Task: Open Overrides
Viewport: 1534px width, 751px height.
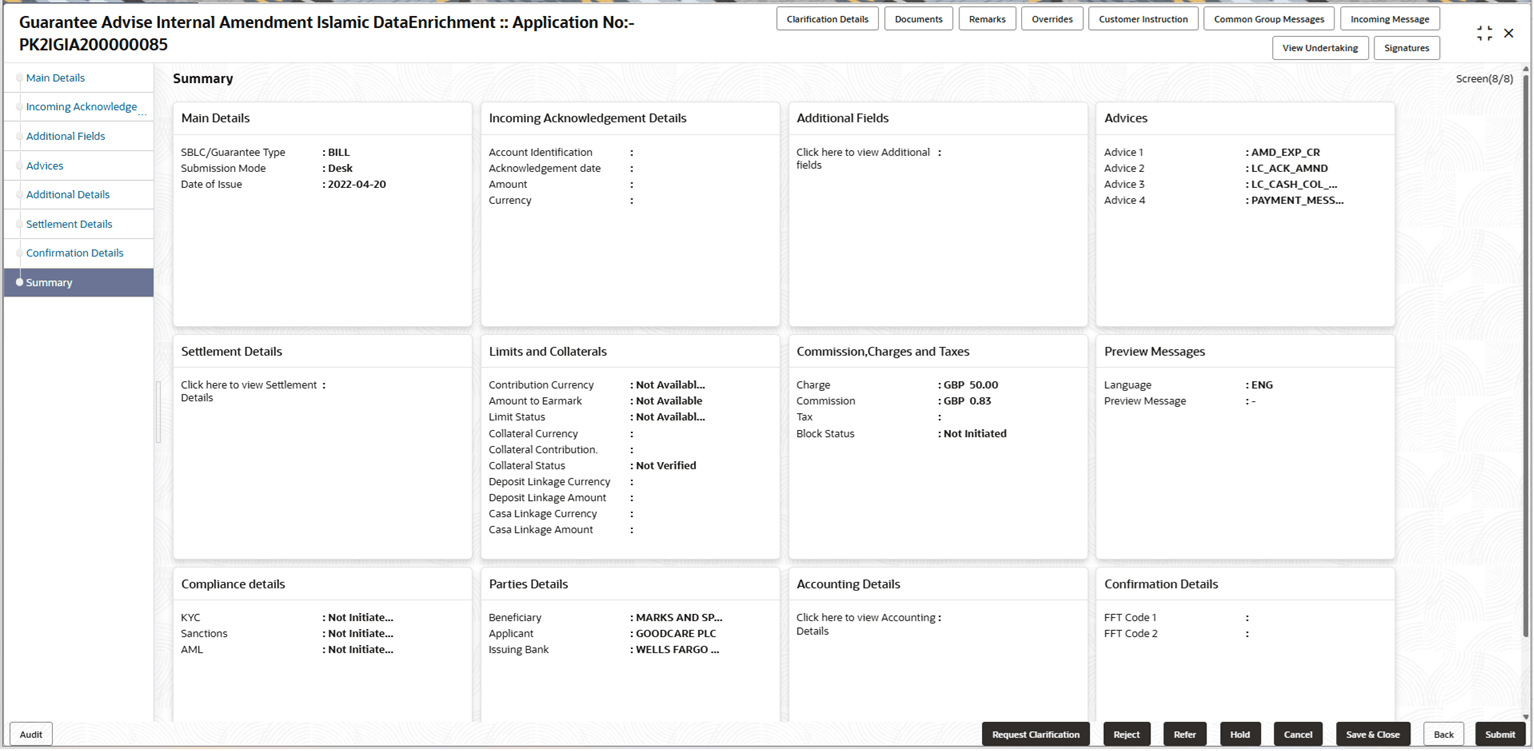Action: pyautogui.click(x=1052, y=19)
